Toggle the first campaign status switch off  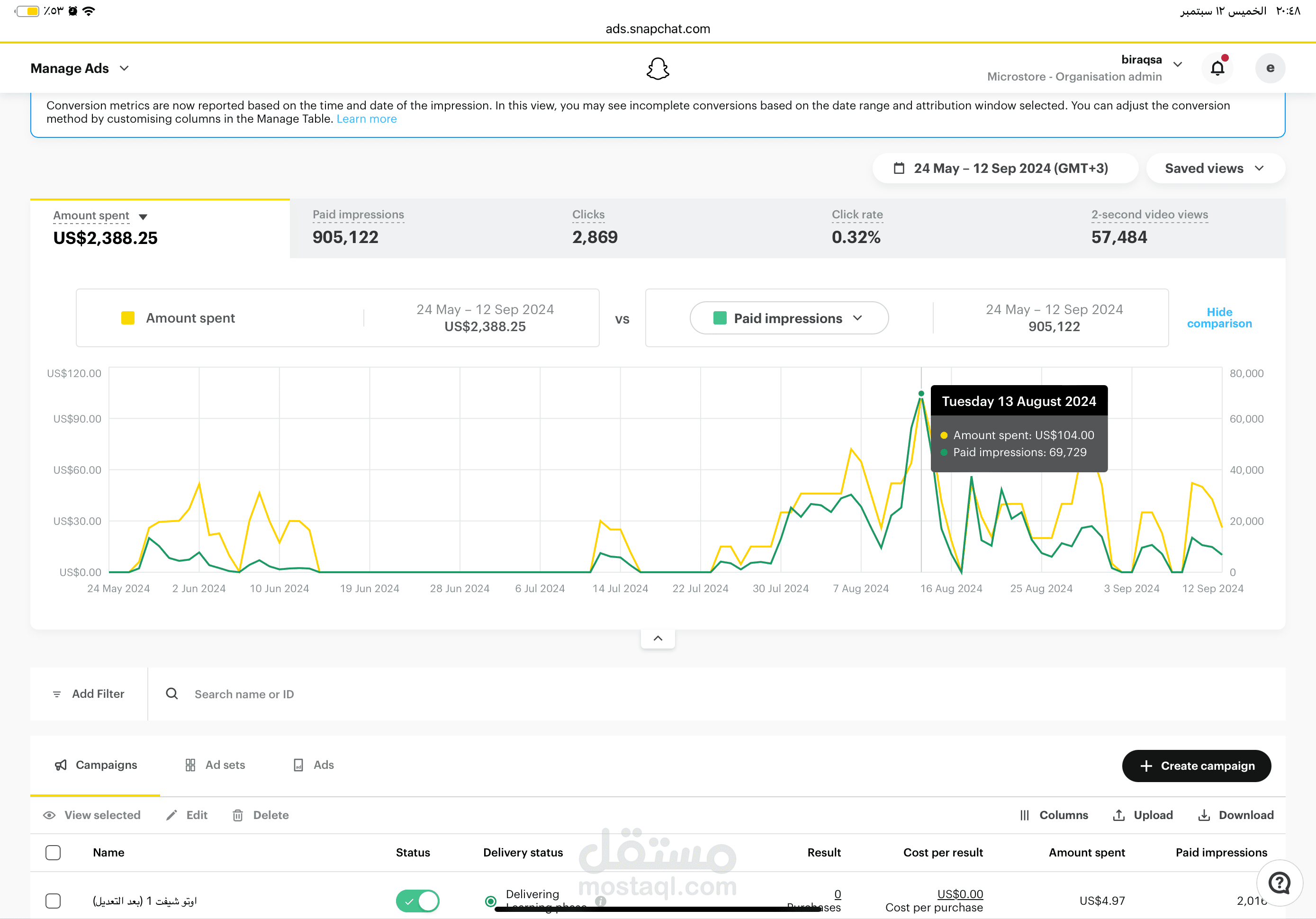(418, 901)
